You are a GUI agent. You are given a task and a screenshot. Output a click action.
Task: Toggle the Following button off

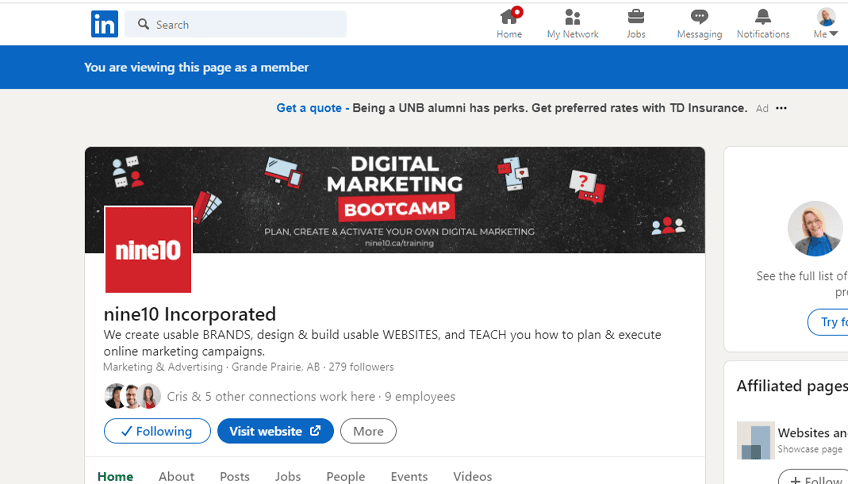pos(157,431)
